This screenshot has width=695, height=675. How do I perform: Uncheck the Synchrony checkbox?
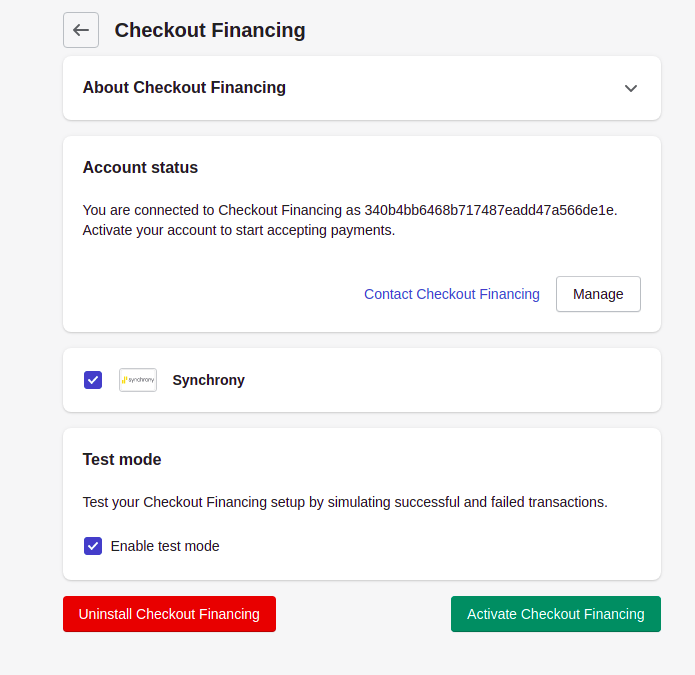click(93, 380)
